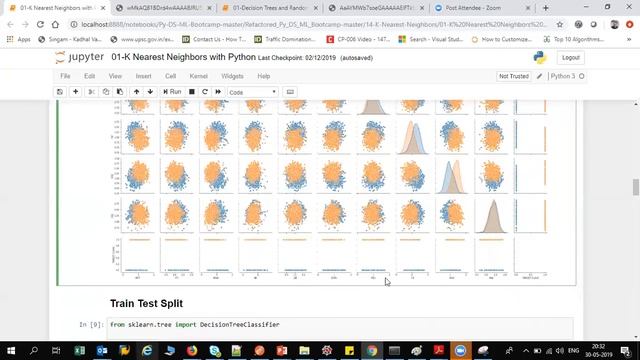Click the pairplot output image
Image resolution: width=640 pixels, height=360 pixels.
(329, 190)
